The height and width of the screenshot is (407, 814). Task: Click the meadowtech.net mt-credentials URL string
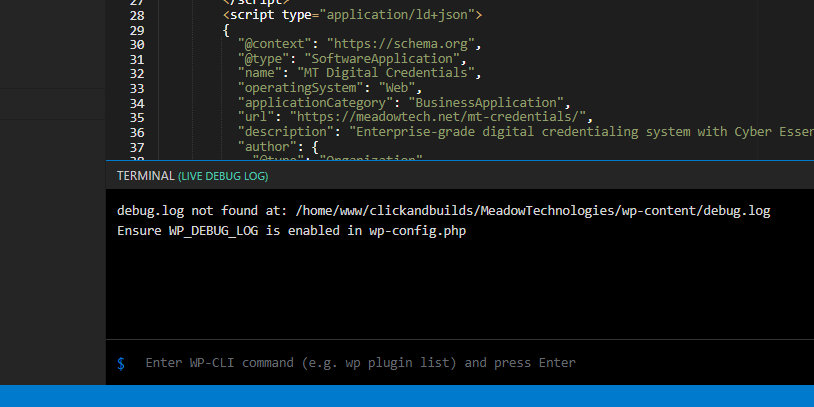pos(437,117)
